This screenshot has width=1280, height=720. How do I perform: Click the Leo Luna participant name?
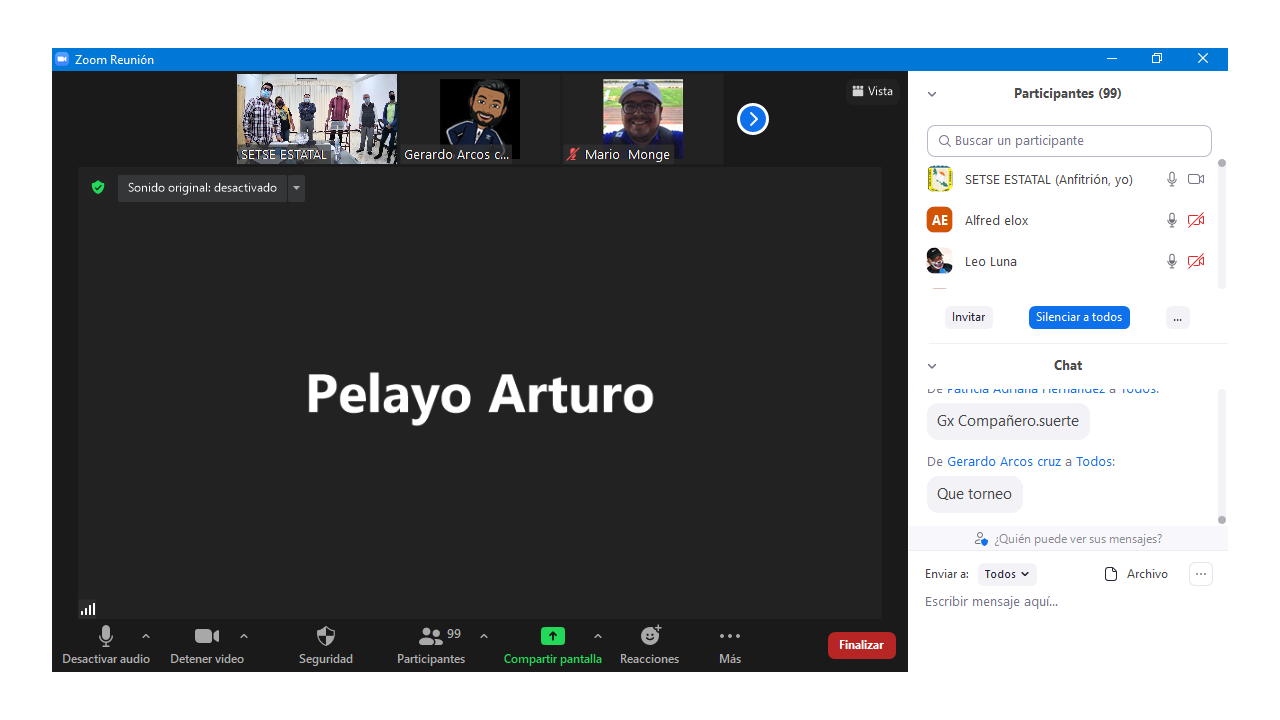point(991,262)
